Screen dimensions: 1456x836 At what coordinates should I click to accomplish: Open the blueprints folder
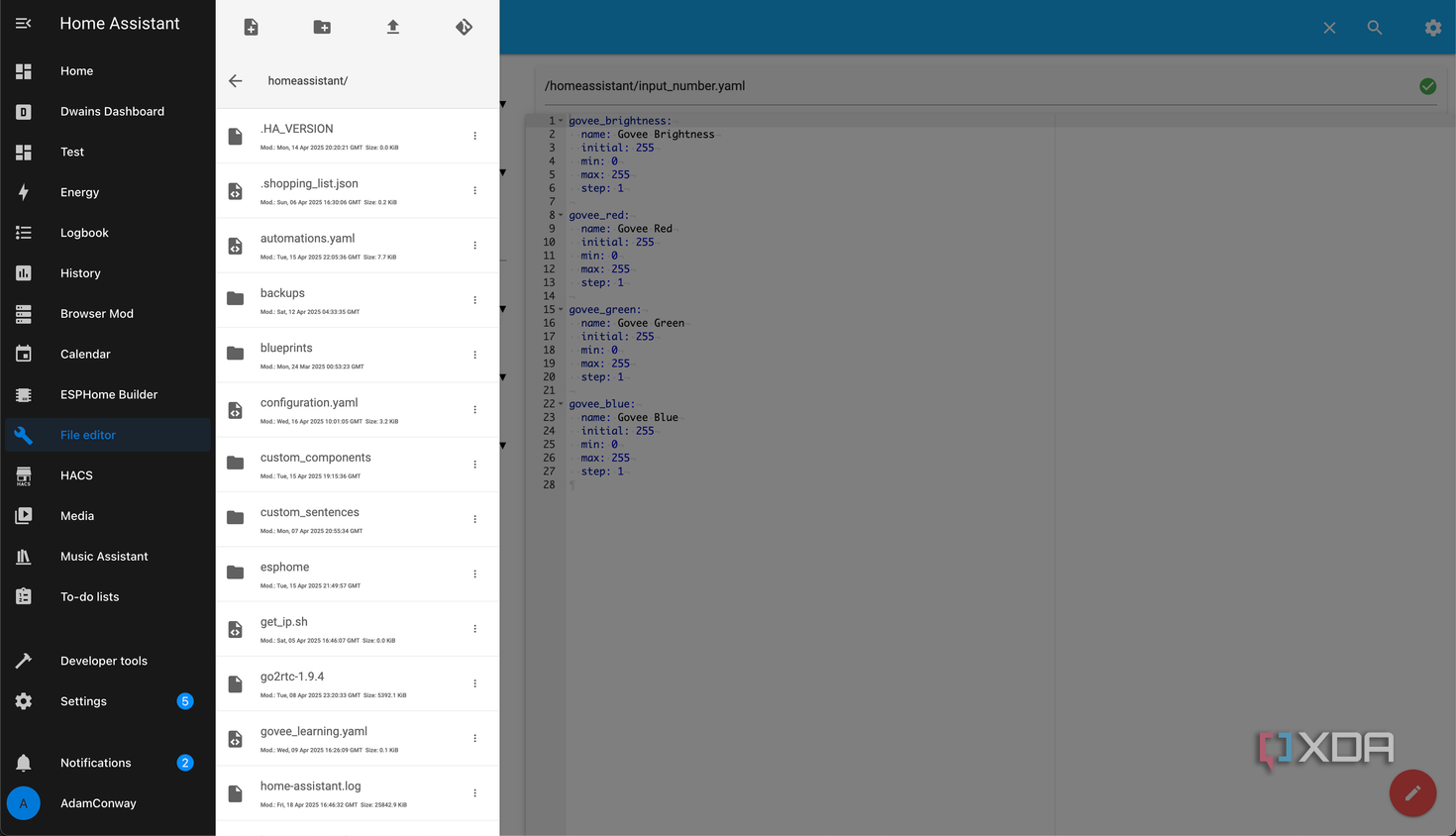click(358, 355)
